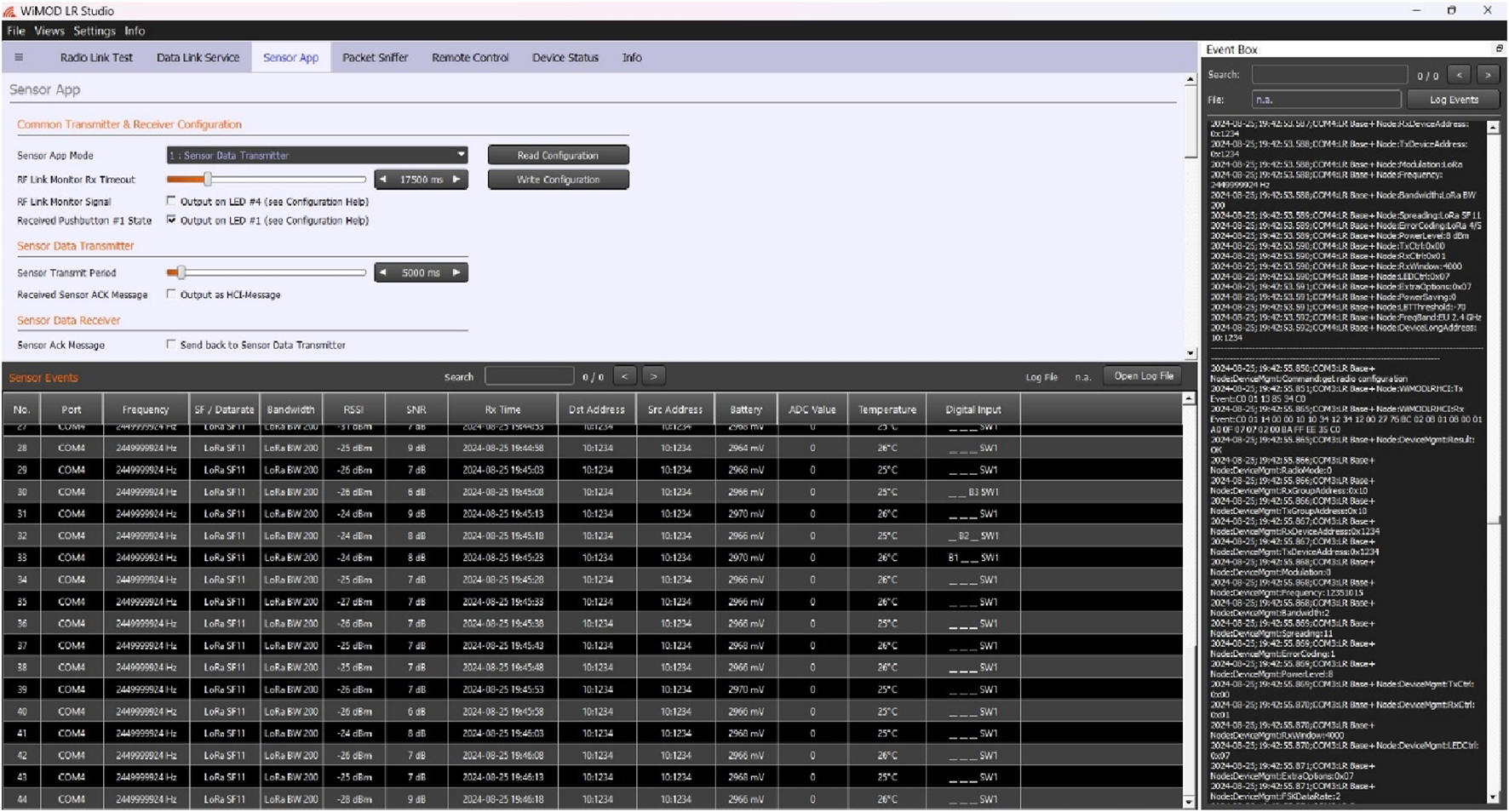Open the Settings menu
This screenshot has height=812, width=1509.
click(x=94, y=31)
